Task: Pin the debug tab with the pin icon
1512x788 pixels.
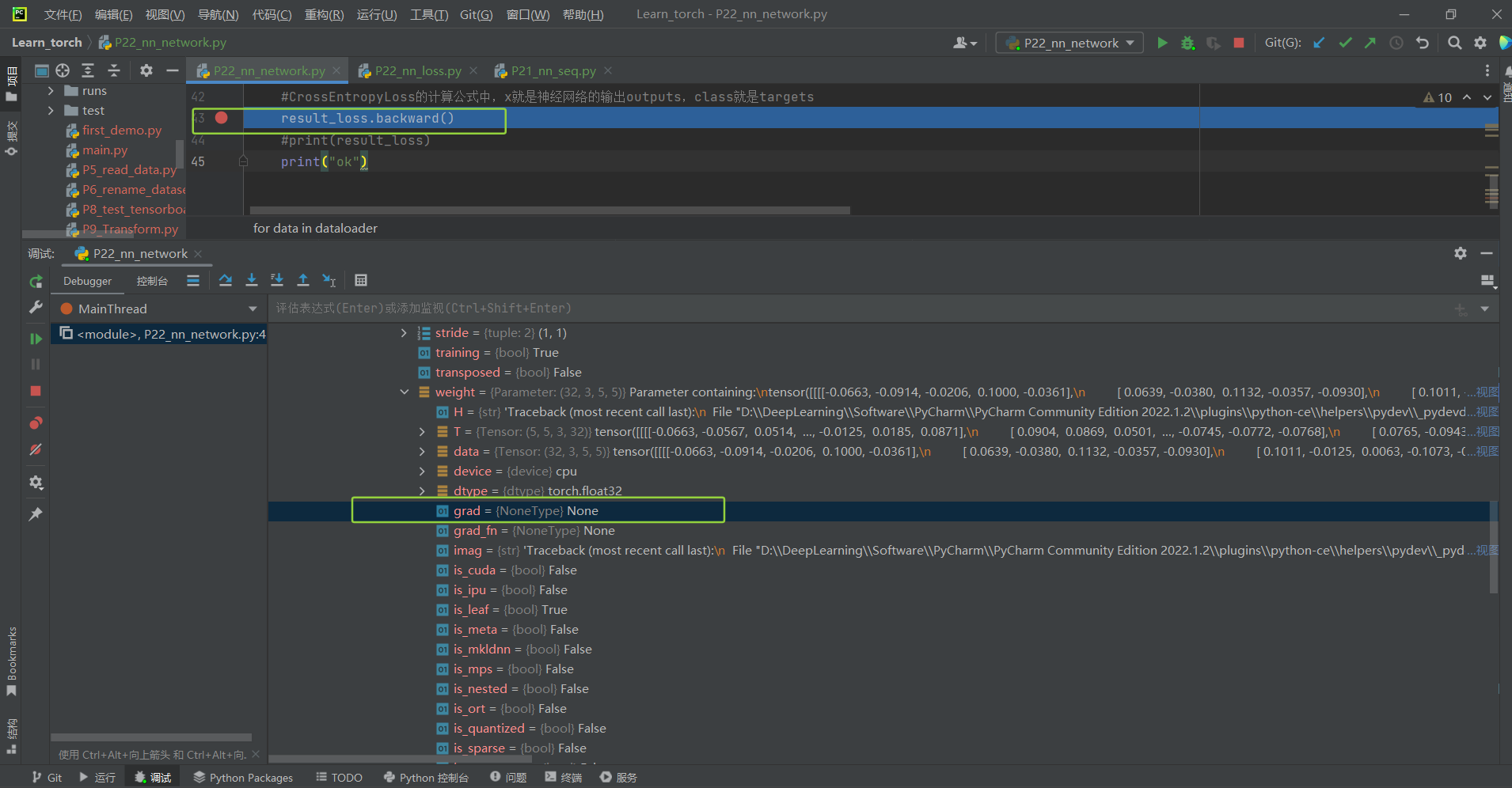Action: pyautogui.click(x=36, y=514)
